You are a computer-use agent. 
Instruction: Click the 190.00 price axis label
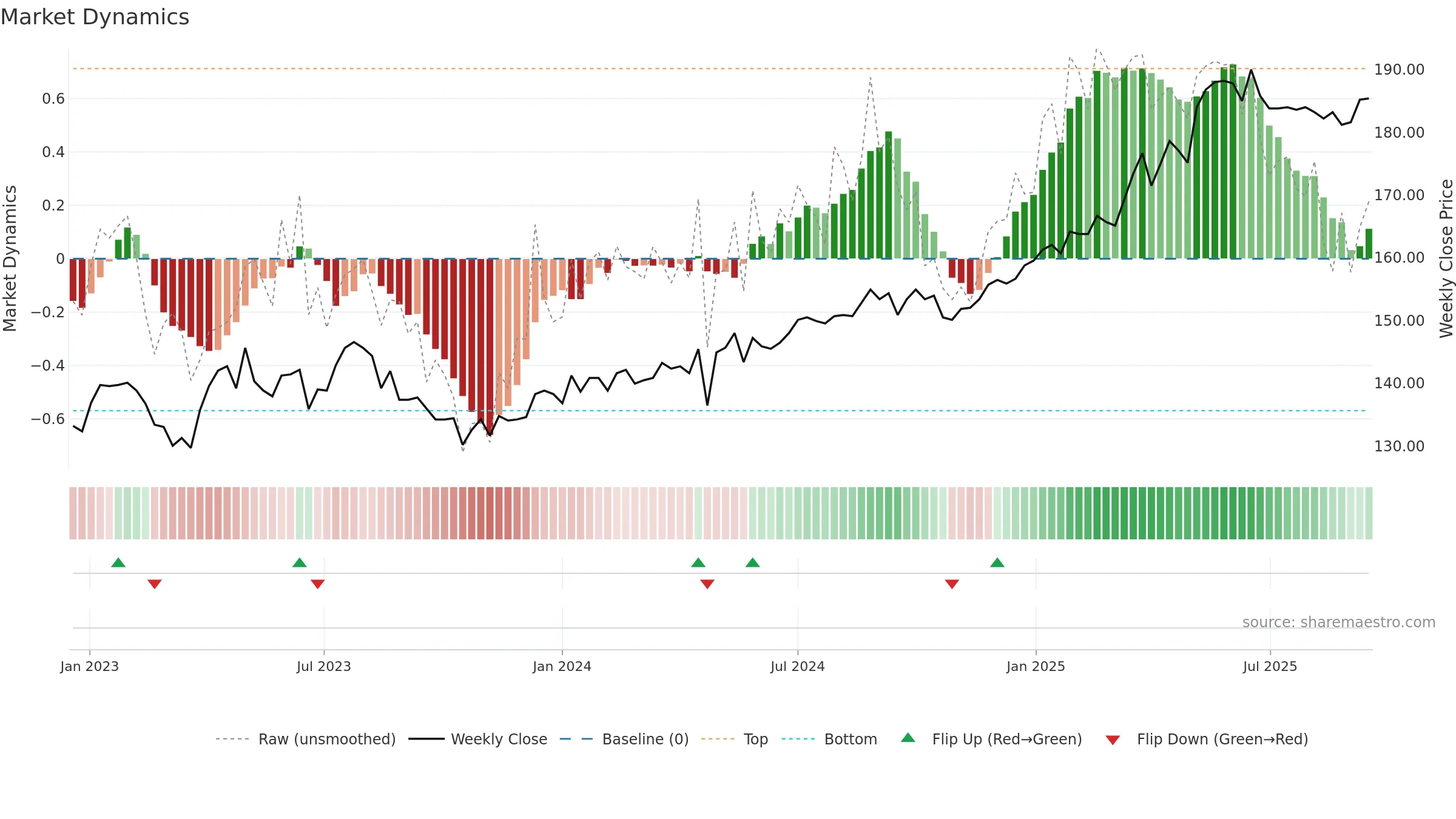tap(1399, 69)
